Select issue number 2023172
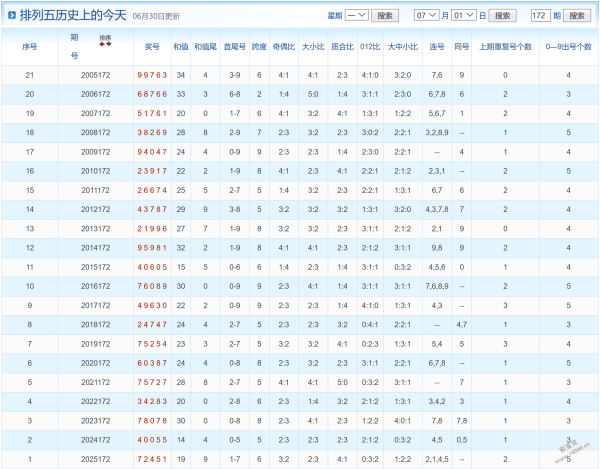 tap(95, 421)
